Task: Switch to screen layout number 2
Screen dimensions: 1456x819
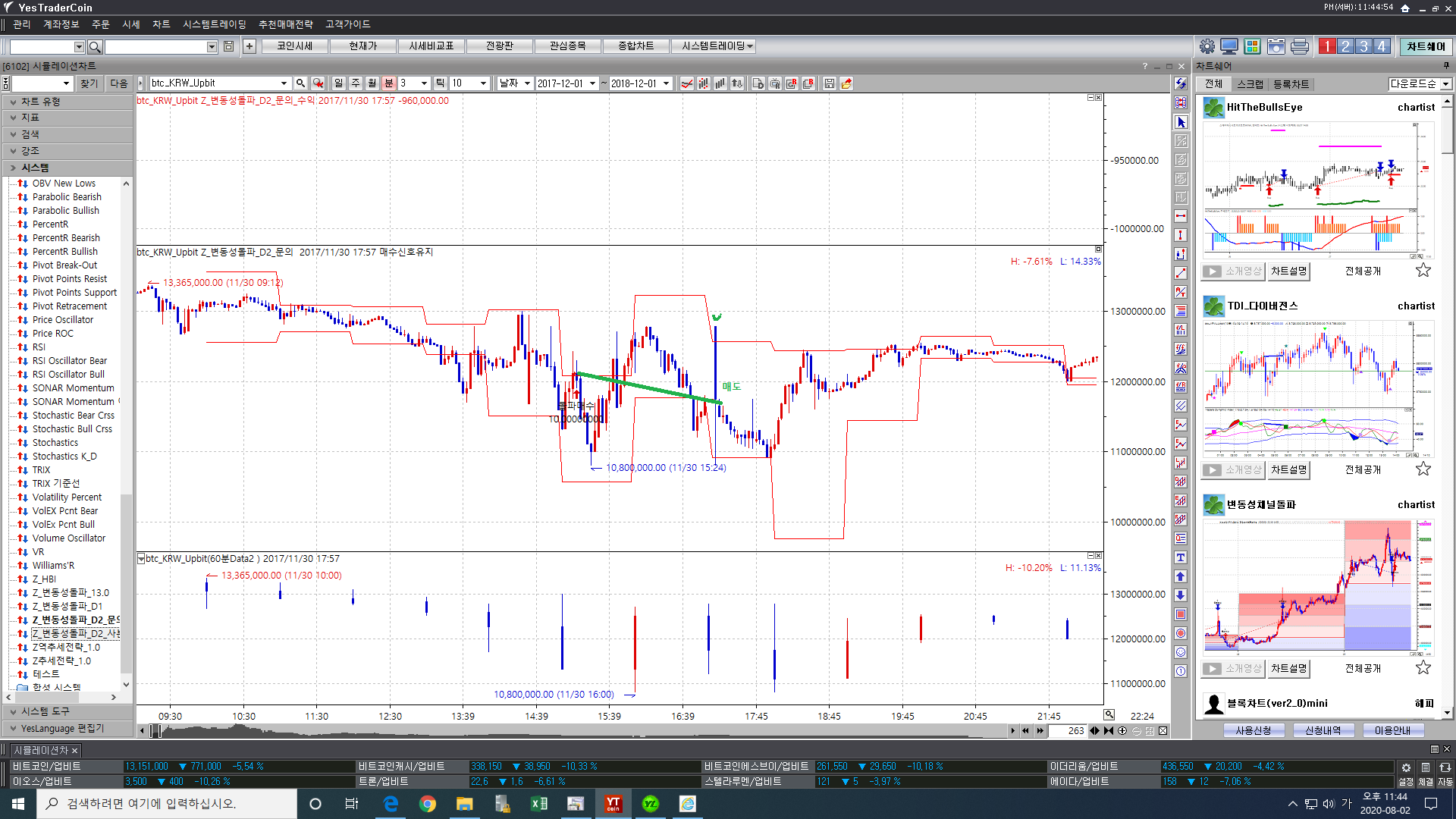Action: 1345,46
